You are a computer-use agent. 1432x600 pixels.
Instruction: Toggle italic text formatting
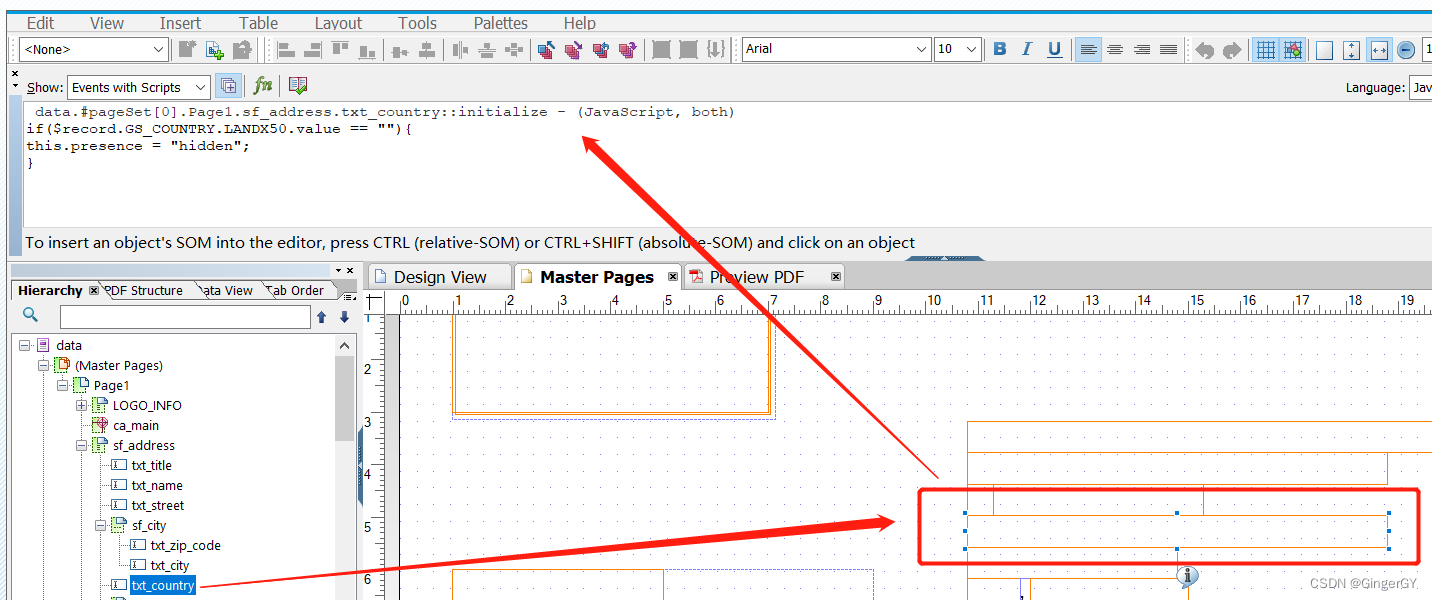(1027, 48)
